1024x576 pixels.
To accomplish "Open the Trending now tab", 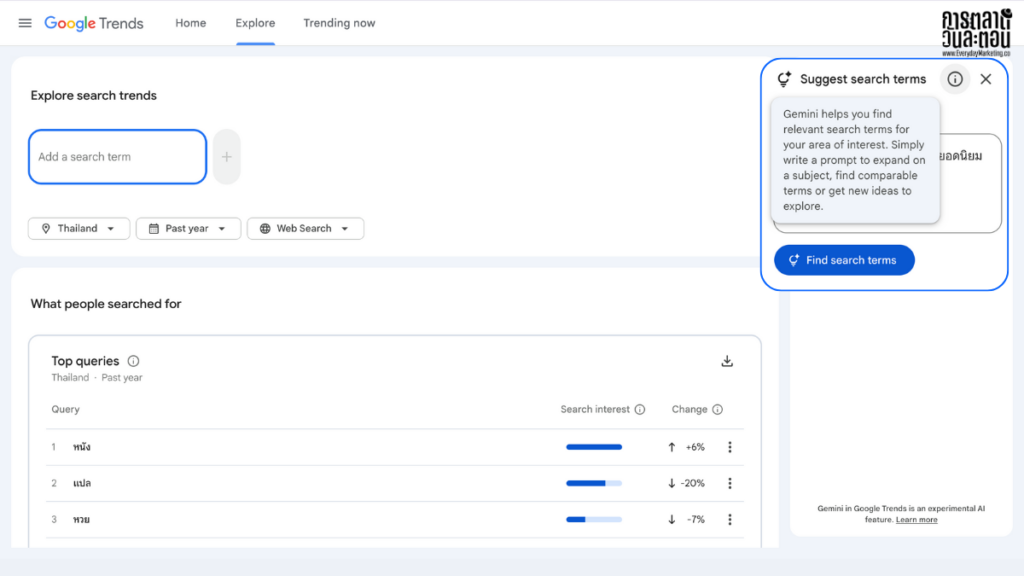I will click(339, 23).
